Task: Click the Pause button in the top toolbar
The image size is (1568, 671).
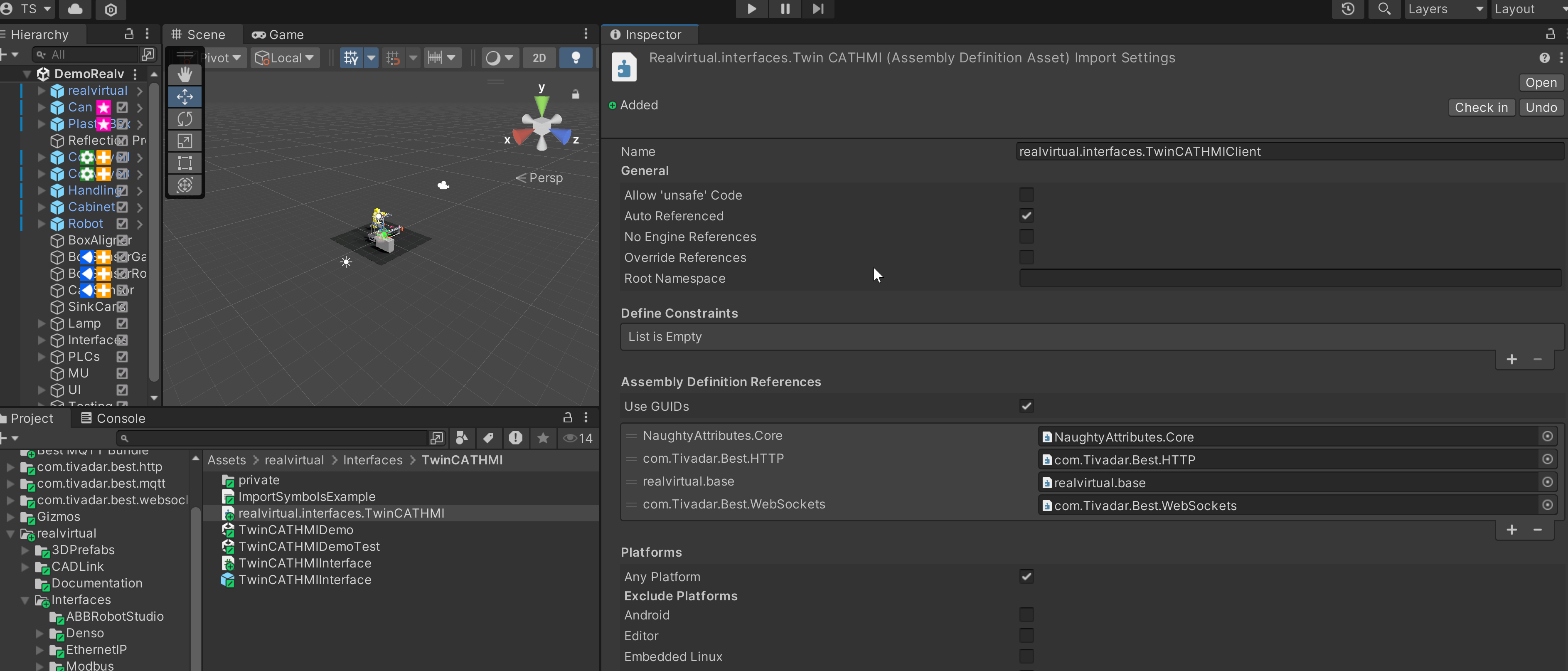Action: coord(785,9)
